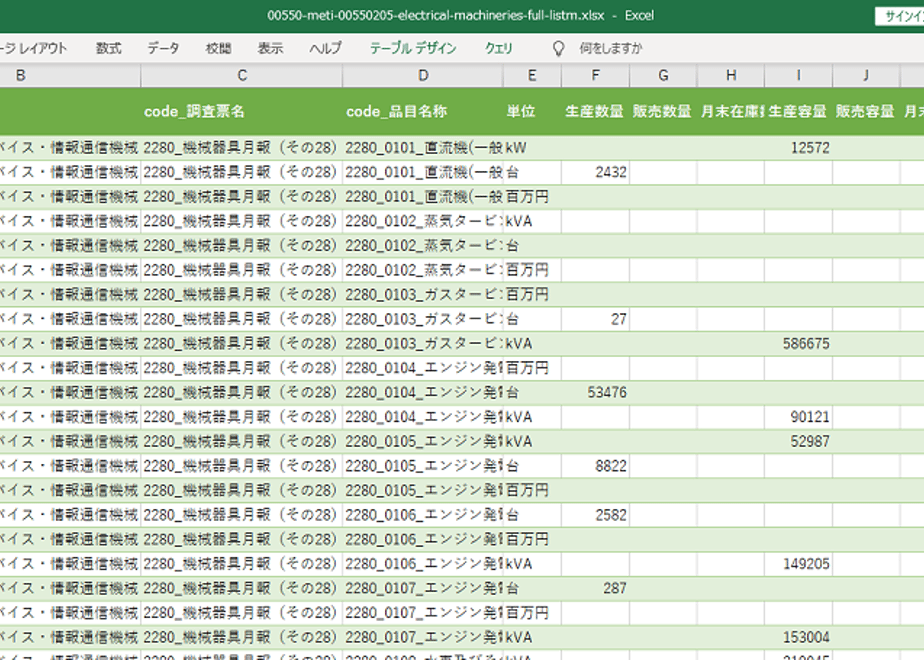Select the cell with value 90121
The image size is (924, 660).
[x=798, y=417]
